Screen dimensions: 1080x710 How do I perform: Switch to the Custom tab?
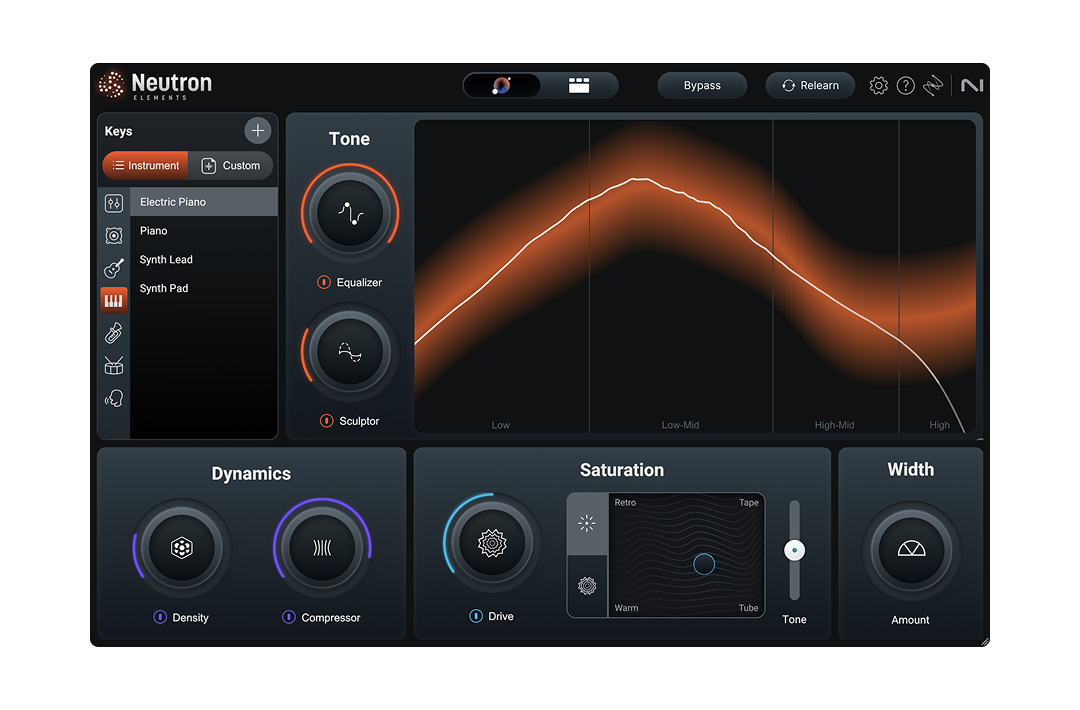[232, 166]
